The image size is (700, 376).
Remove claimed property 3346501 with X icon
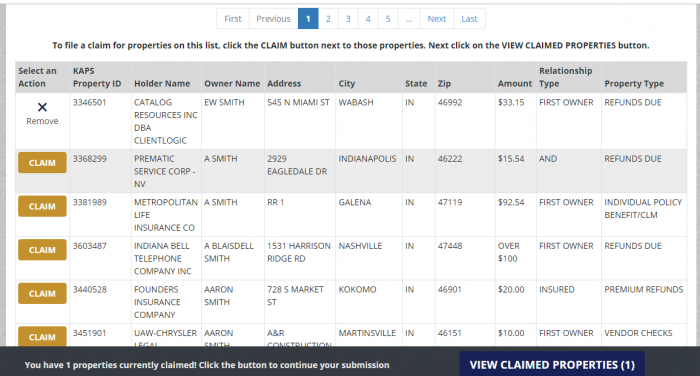click(42, 113)
